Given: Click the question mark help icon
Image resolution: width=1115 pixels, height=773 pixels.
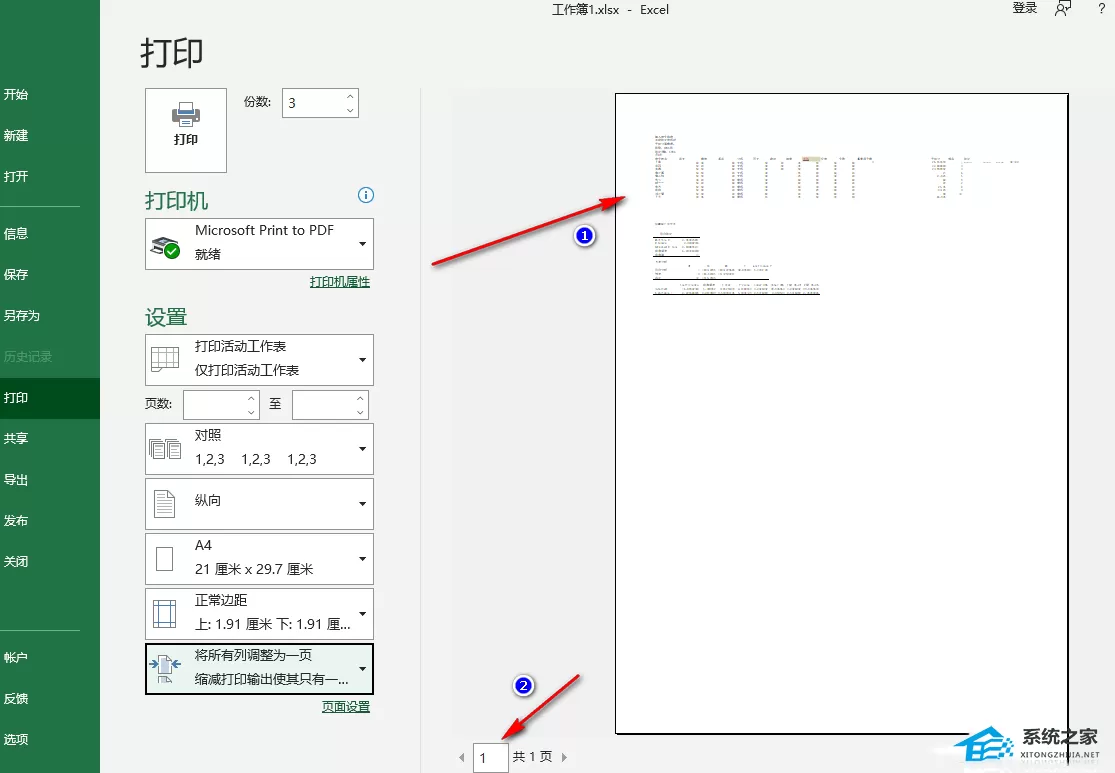Looking at the screenshot, I should 1101,9.
